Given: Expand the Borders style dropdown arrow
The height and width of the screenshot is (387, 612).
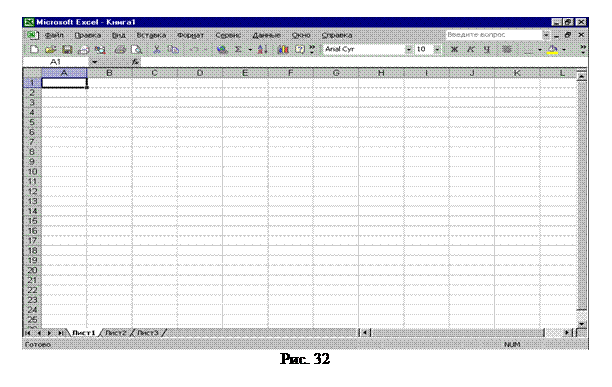Looking at the screenshot, I should [x=539, y=50].
